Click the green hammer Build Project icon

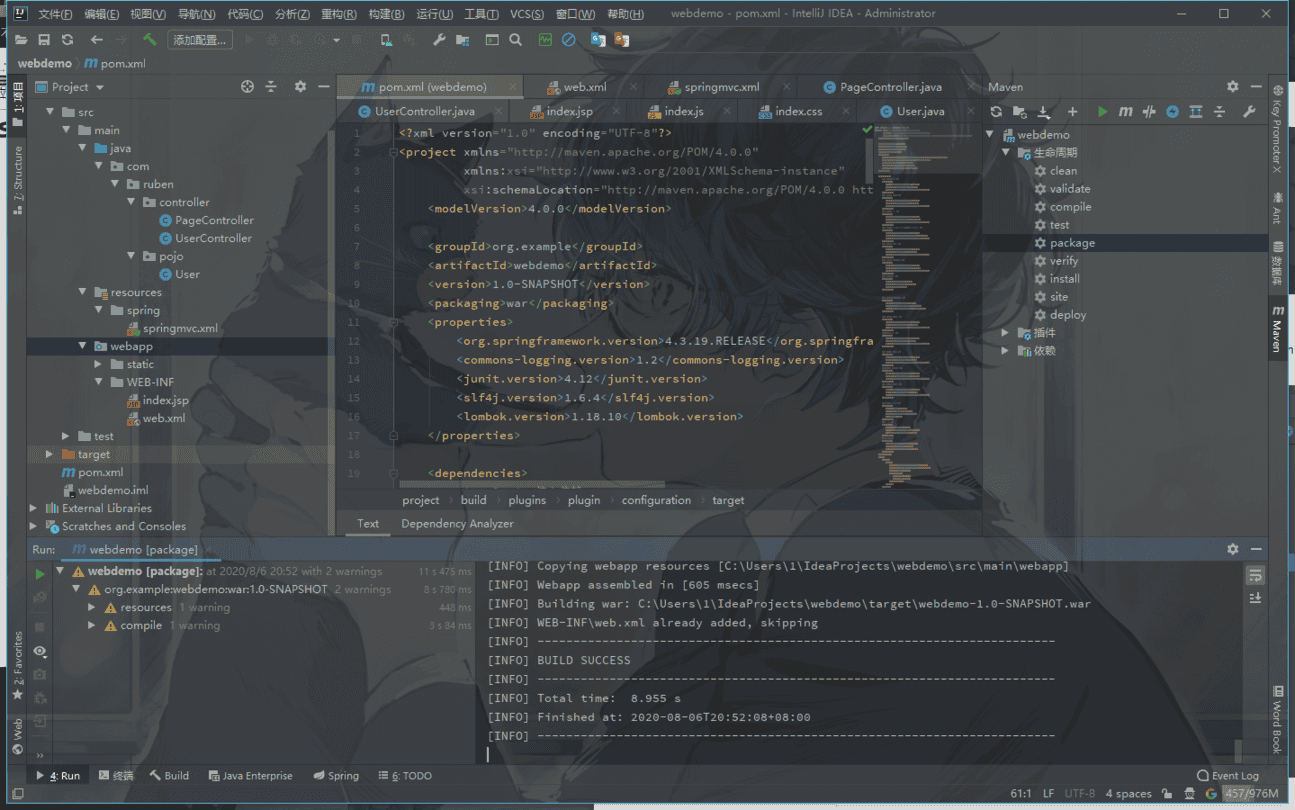point(149,40)
